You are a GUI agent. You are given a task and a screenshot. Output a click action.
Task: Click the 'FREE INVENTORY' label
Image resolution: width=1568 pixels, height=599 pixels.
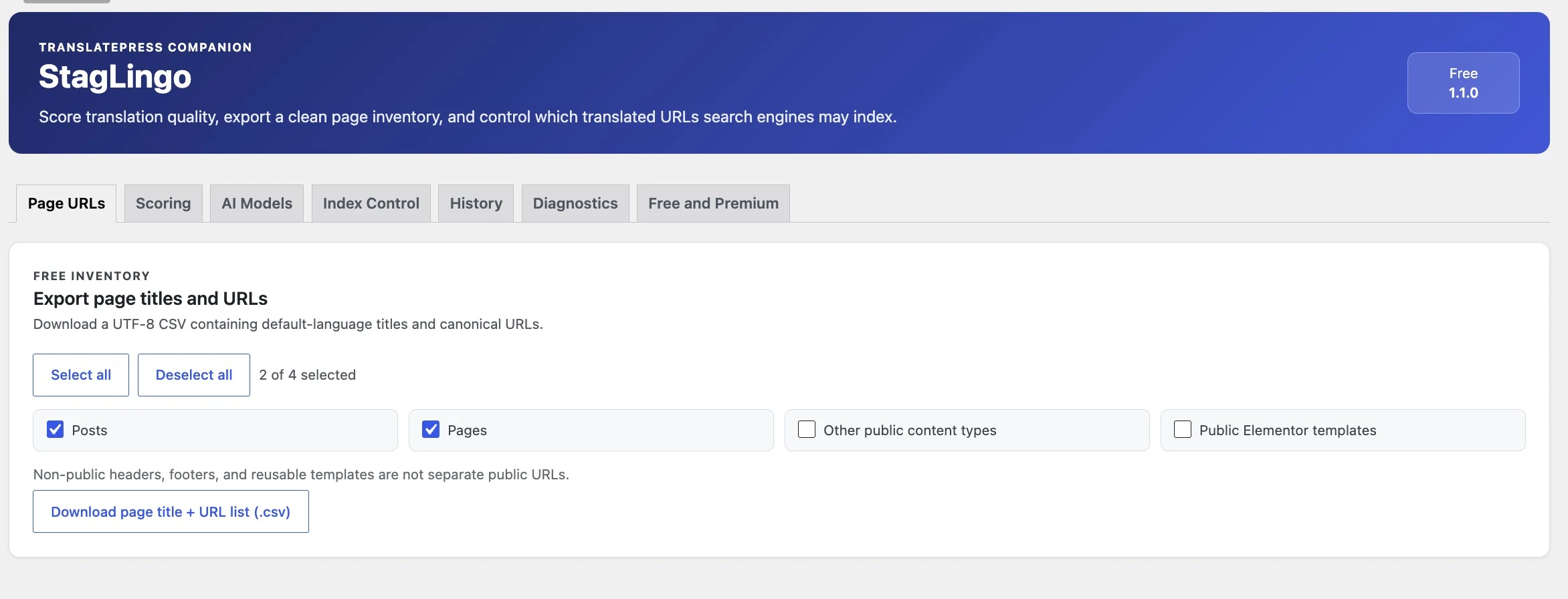[92, 276]
